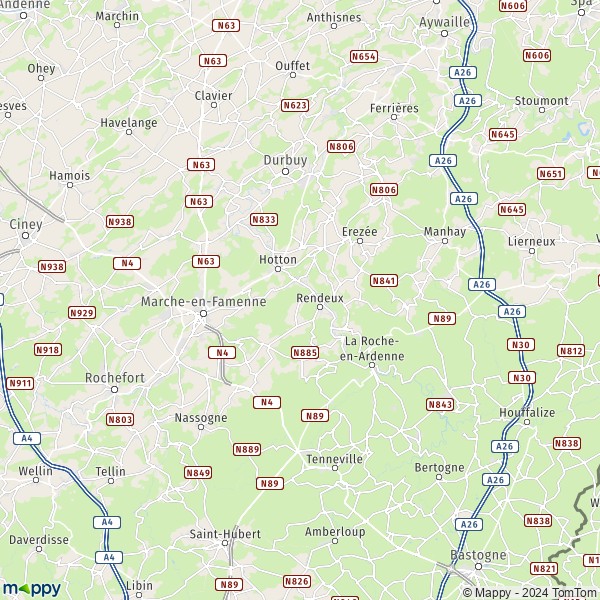Screen dimensions: 600x600
Task: Select the N803 road shield near Rochefort
Action: pyautogui.click(x=120, y=419)
